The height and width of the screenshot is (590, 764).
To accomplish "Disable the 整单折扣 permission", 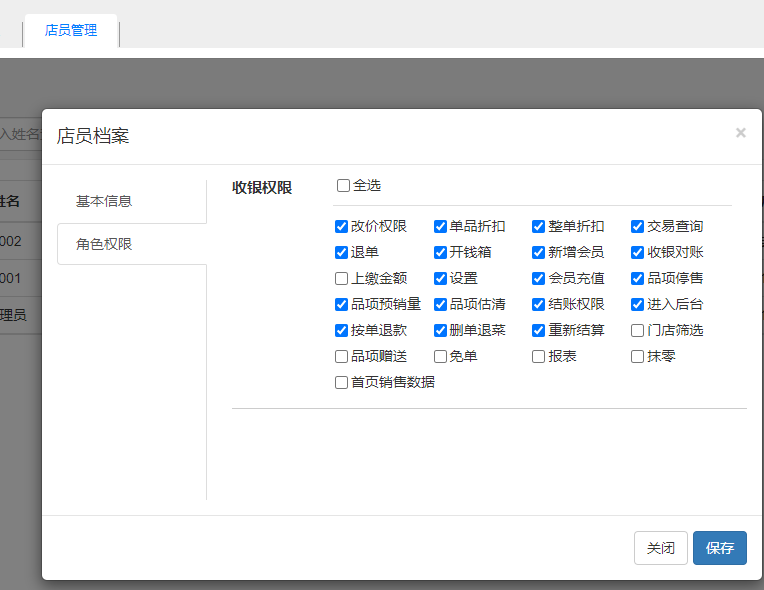I will pyautogui.click(x=539, y=226).
